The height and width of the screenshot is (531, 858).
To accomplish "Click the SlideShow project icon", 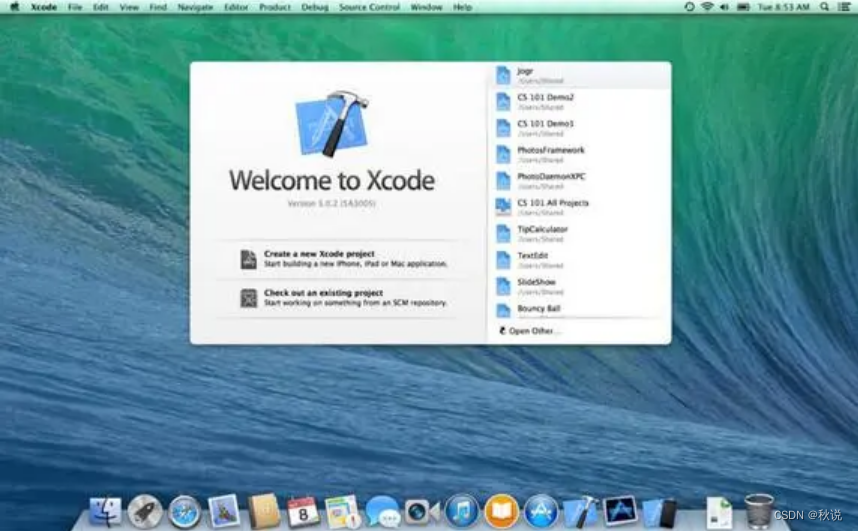I will click(x=503, y=286).
